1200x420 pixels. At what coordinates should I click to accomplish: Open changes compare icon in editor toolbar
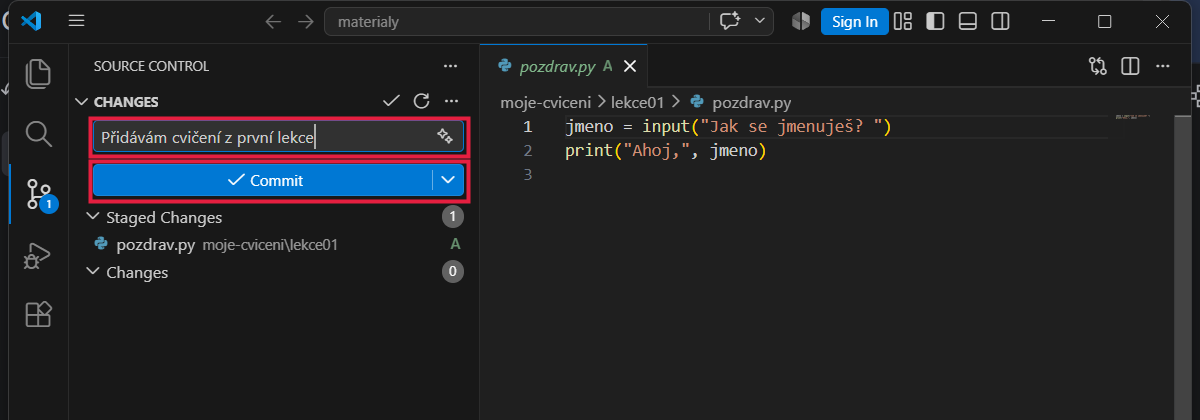click(x=1098, y=66)
